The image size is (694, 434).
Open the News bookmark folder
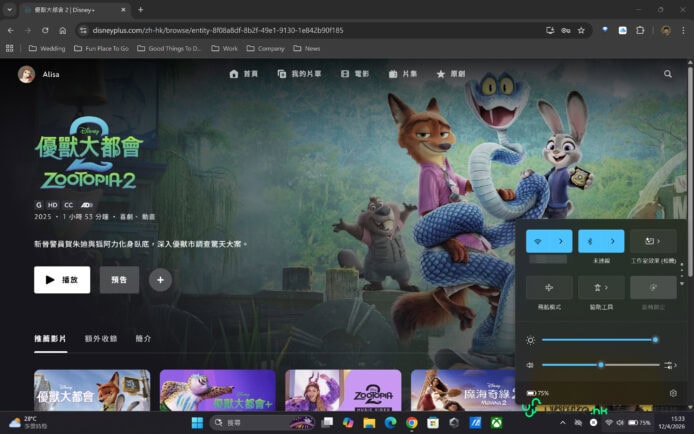(x=307, y=48)
